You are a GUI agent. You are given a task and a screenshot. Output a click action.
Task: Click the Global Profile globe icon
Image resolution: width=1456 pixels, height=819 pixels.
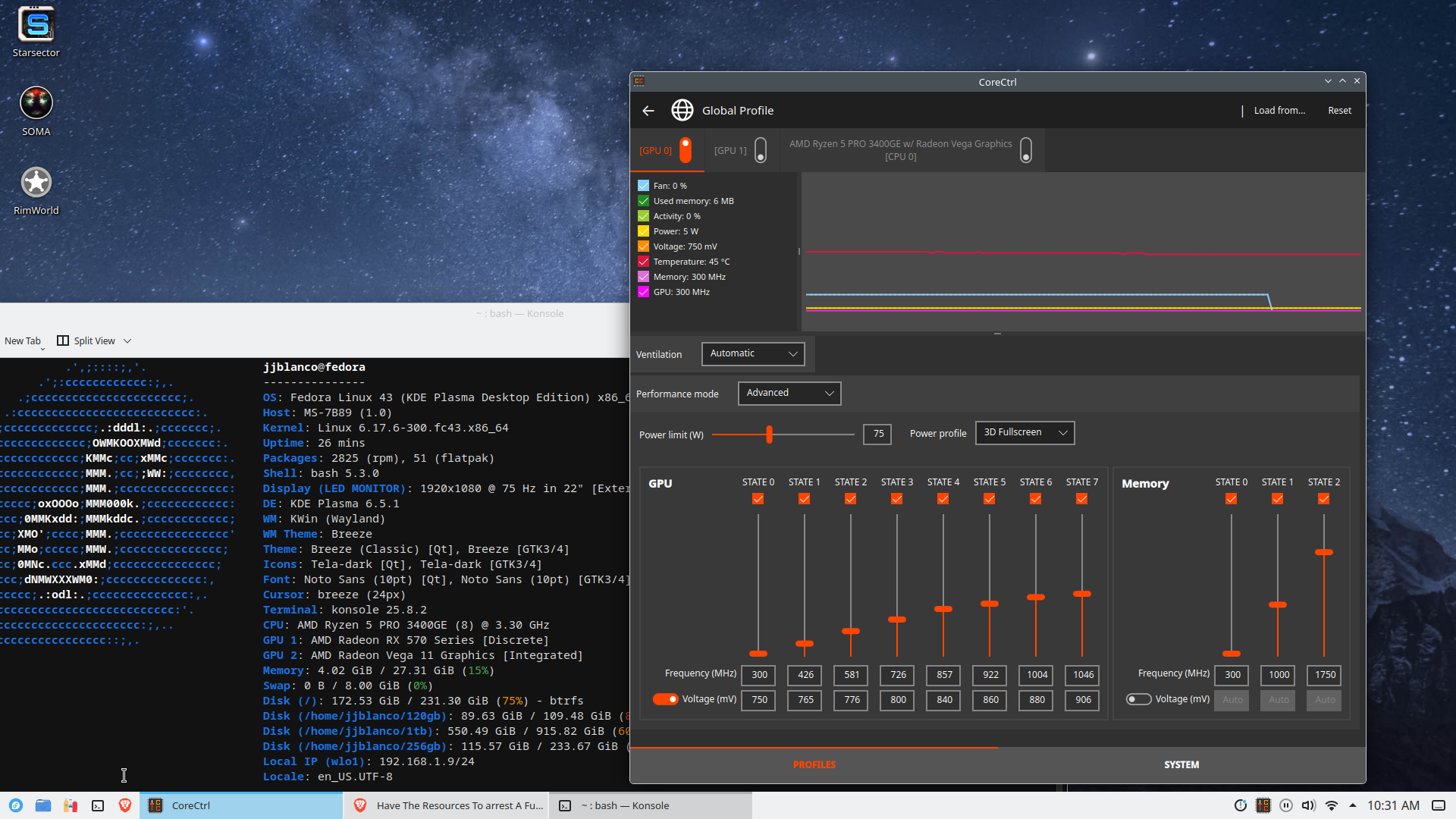682,111
